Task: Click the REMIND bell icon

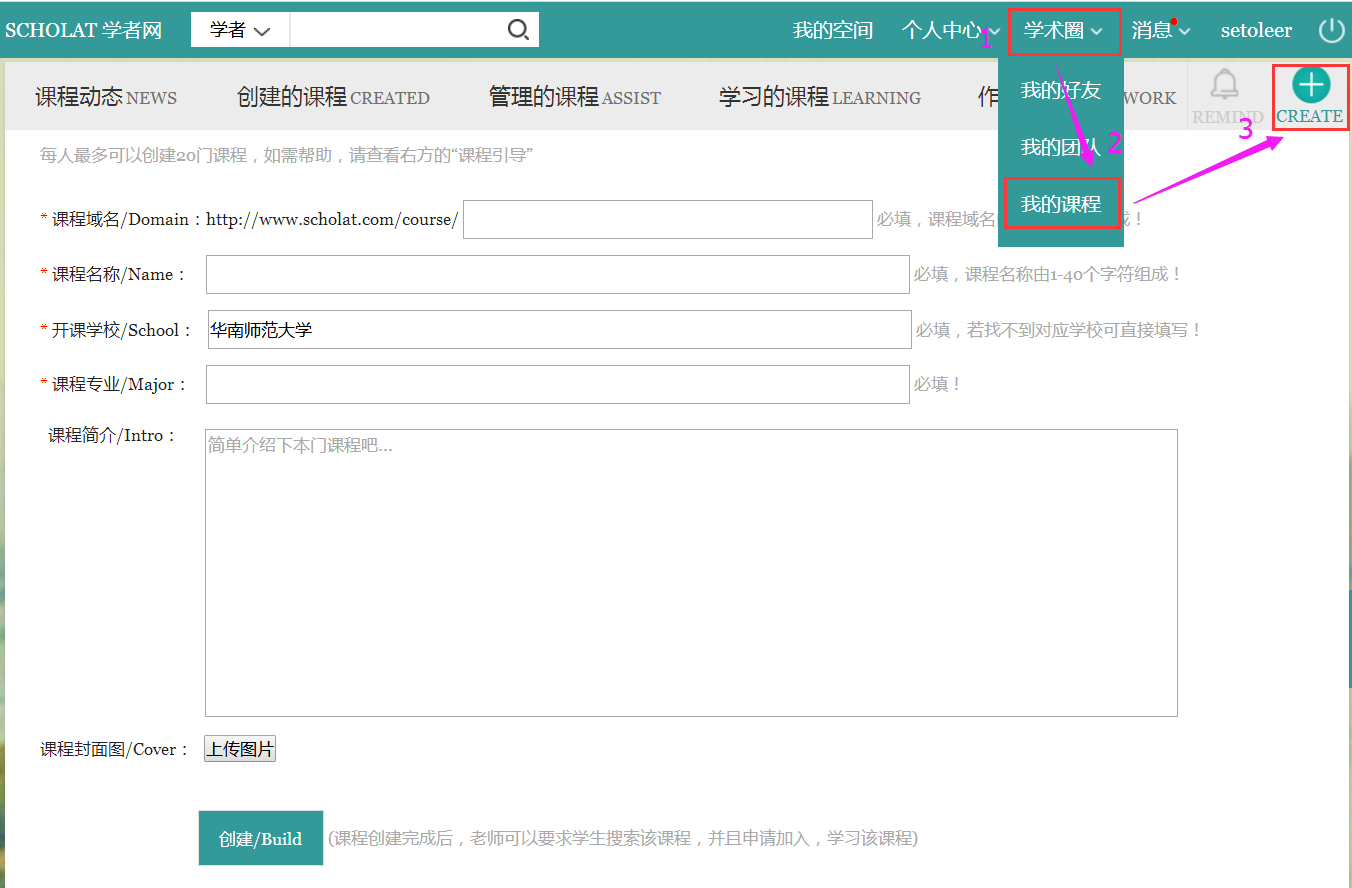Action: [x=1223, y=85]
